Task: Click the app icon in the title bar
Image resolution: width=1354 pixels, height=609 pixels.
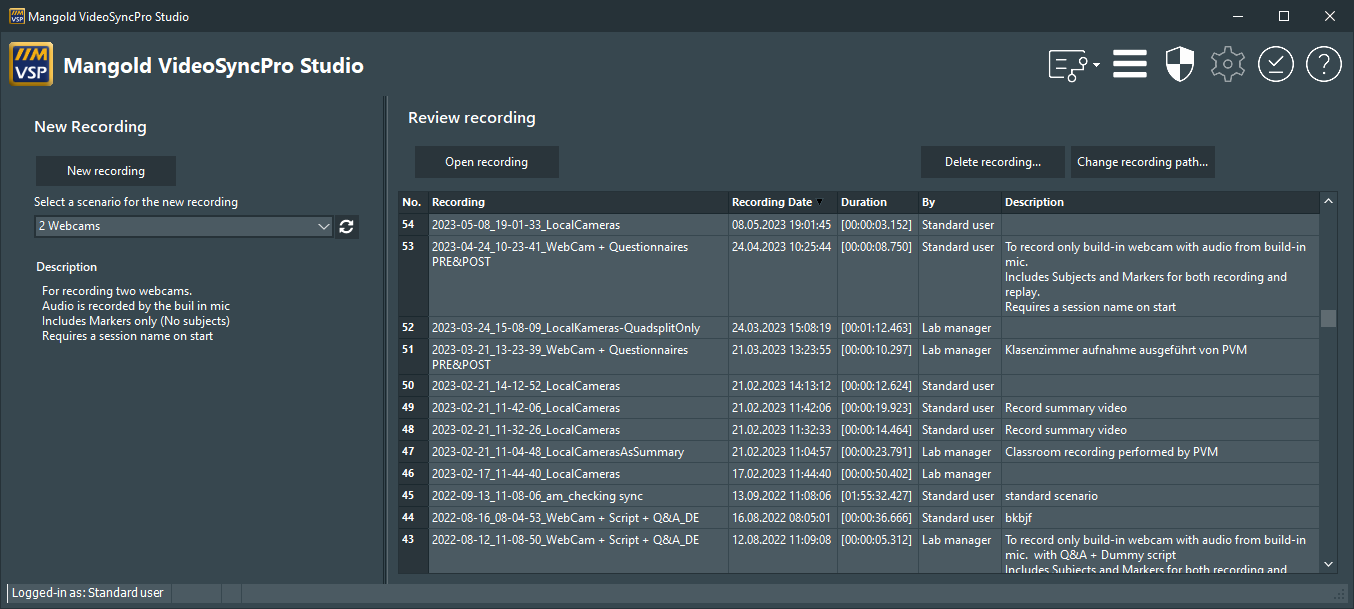Action: [x=16, y=16]
